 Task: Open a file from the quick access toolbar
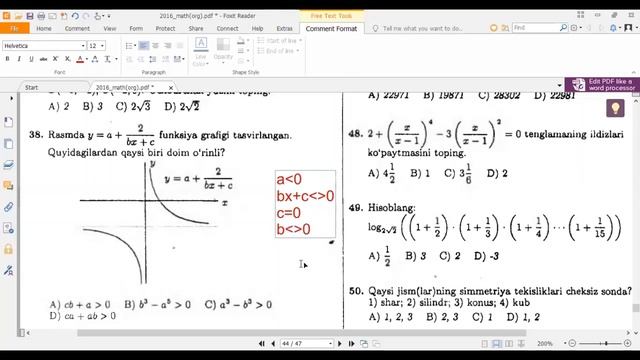18,16
